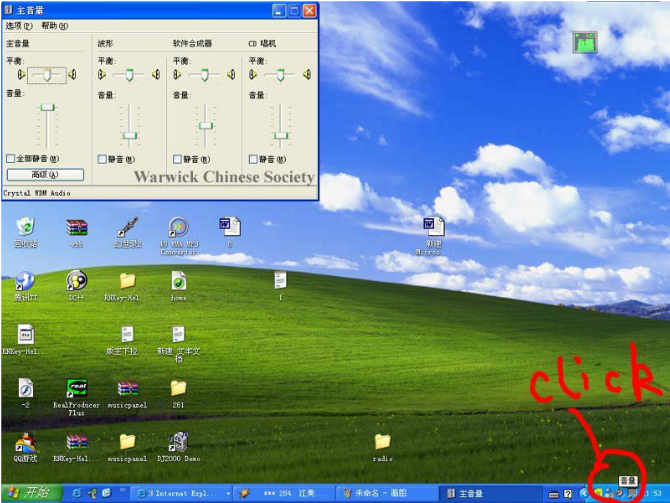The height and width of the screenshot is (503, 670).
Task: Click the 主音量 master volume slider thumb
Action: tap(47, 107)
